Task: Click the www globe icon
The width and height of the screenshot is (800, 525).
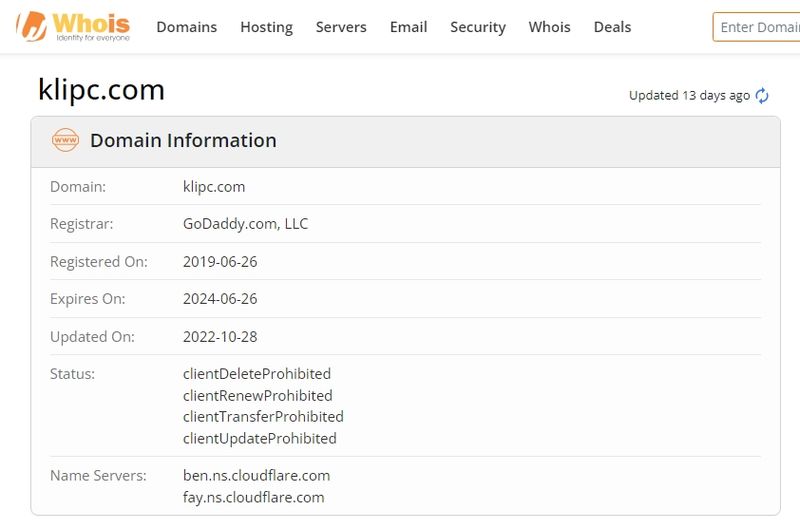Action: (65, 140)
